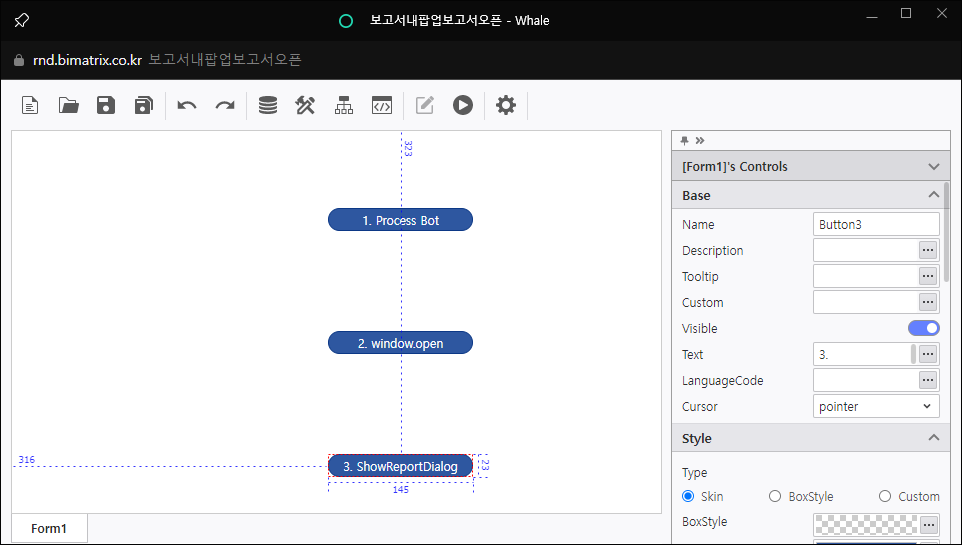
Task: Switch to the Form1 tab
Action: pos(49,528)
